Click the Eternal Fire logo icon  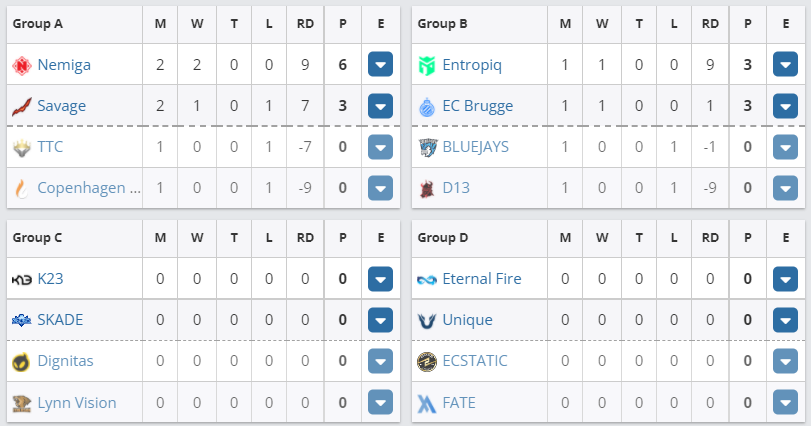pos(428,279)
